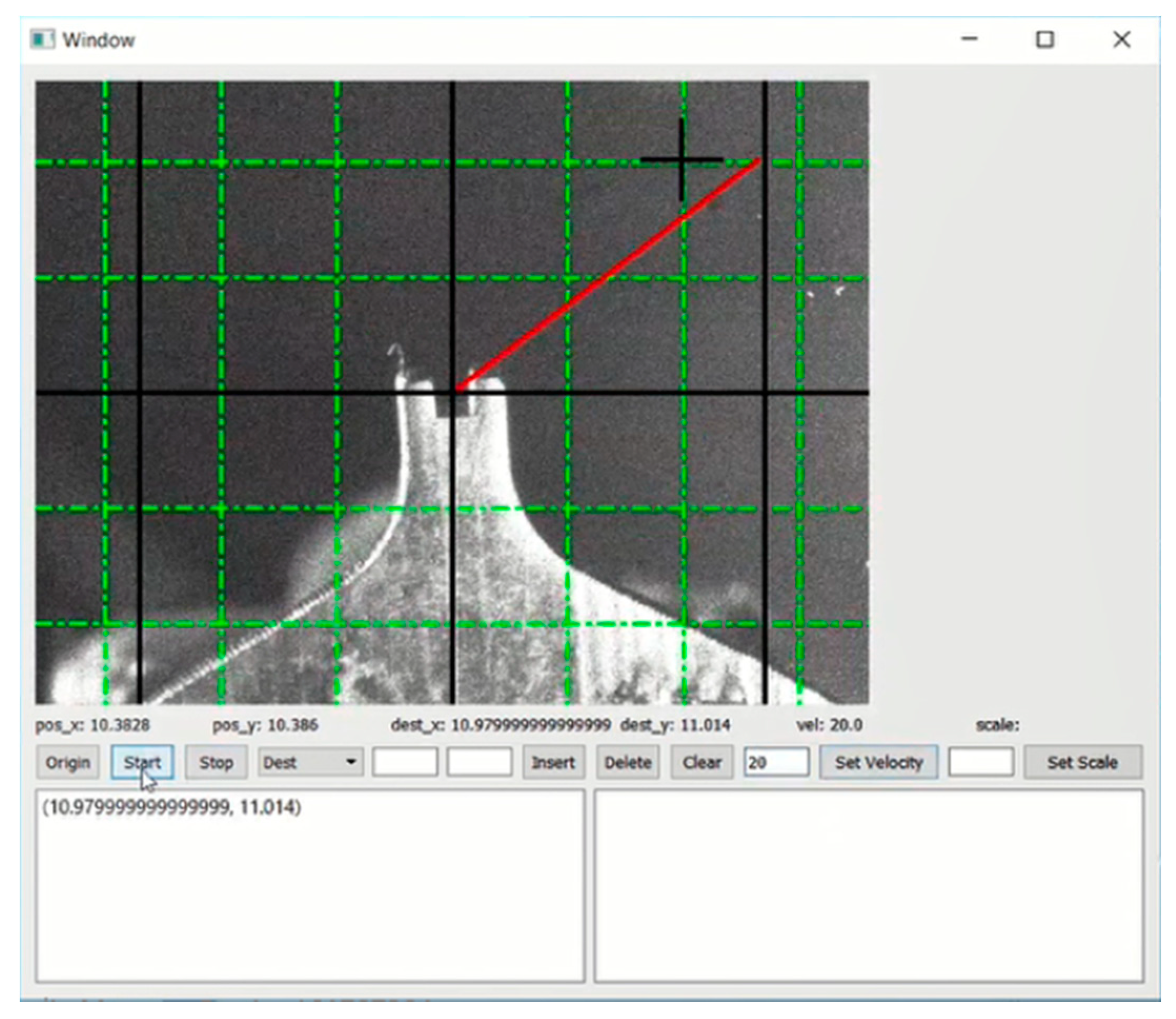Click the Clear button
Image resolution: width=1176 pixels, height=1019 pixels.
(x=701, y=762)
